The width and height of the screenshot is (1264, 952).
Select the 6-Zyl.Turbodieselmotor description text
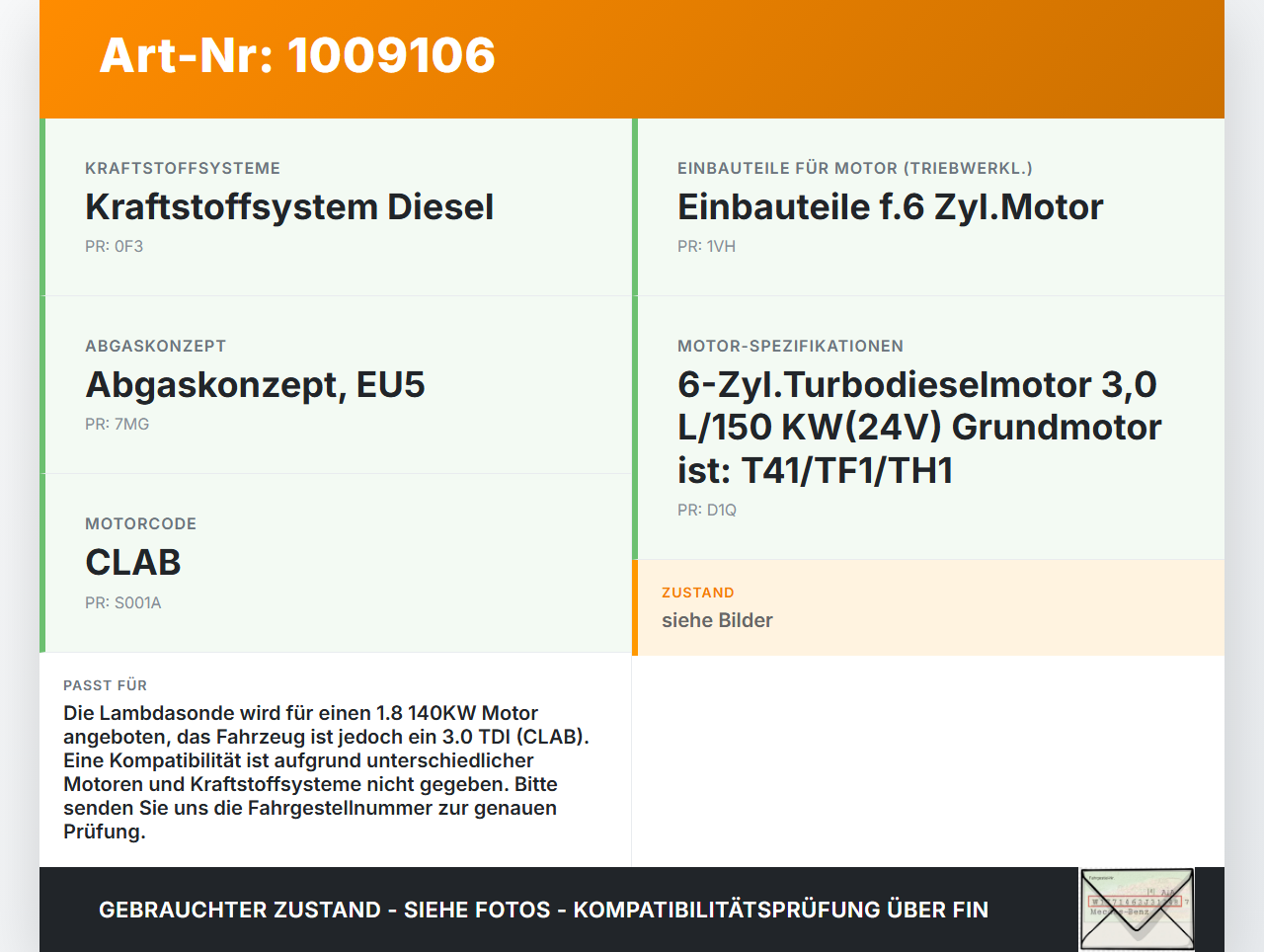(x=917, y=427)
